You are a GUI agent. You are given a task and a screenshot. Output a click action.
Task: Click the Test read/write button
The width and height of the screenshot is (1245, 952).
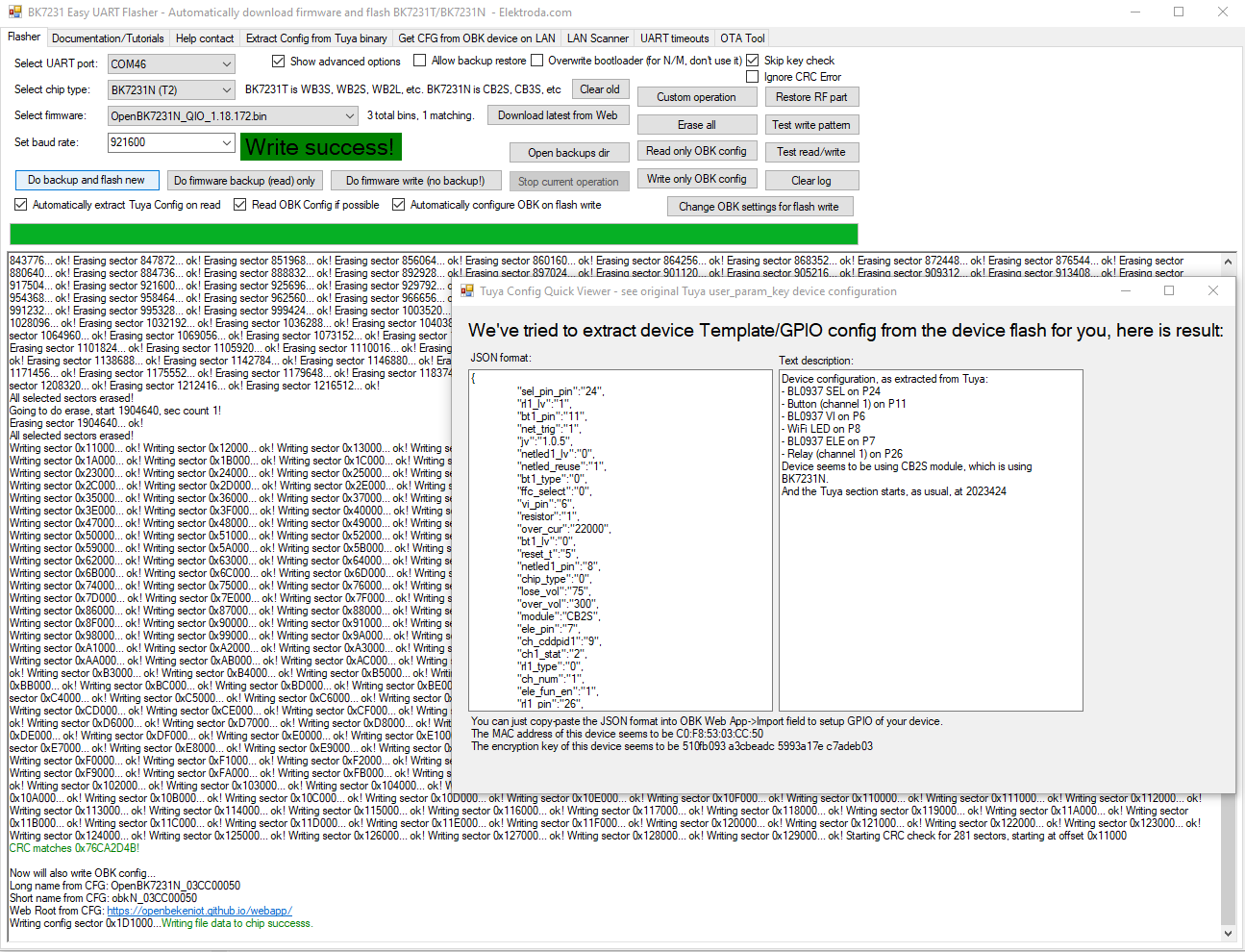pos(811,152)
